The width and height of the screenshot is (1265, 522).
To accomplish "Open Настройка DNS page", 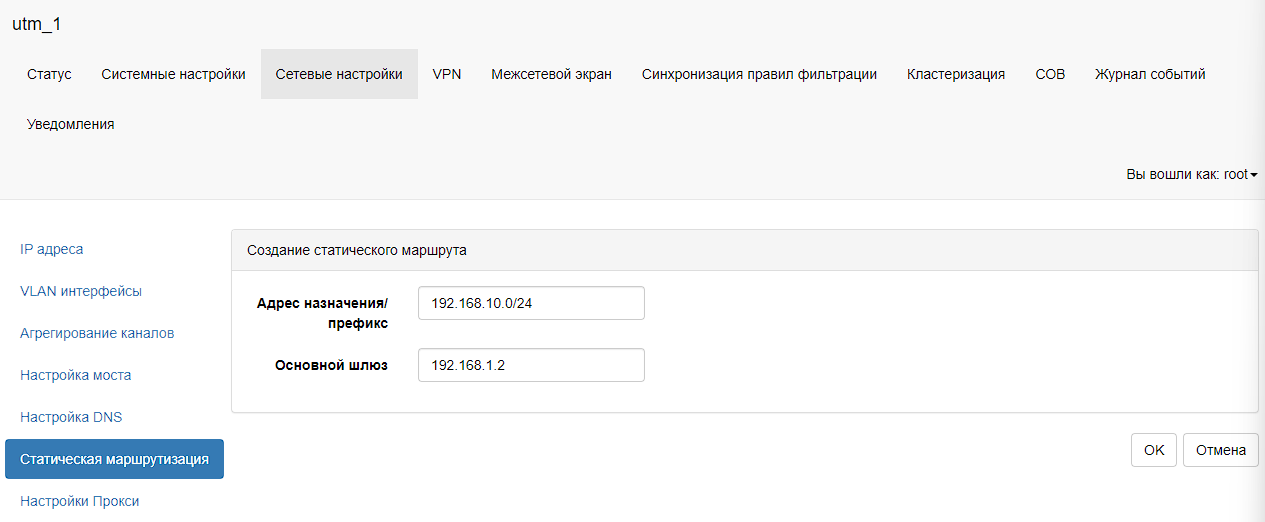I will click(x=71, y=417).
